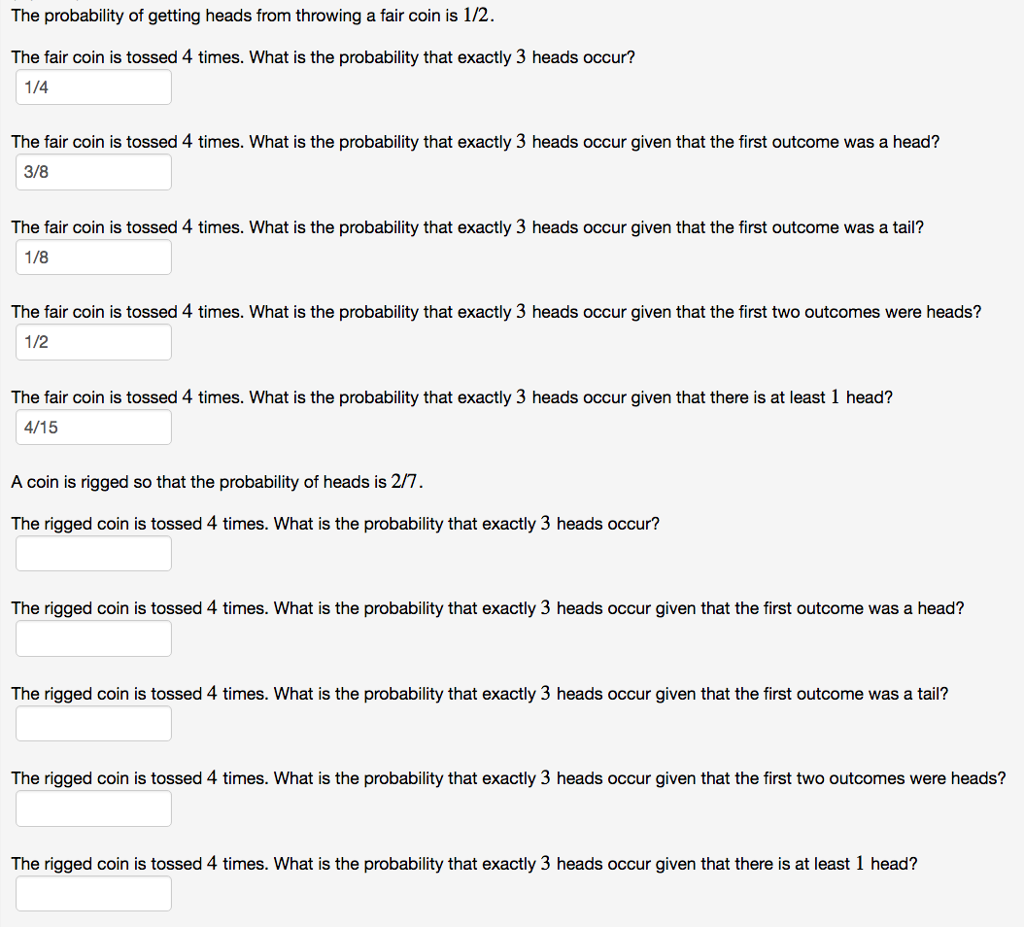Click fair coin question text about first two heads
This screenshot has width=1024, height=927.
[x=496, y=312]
